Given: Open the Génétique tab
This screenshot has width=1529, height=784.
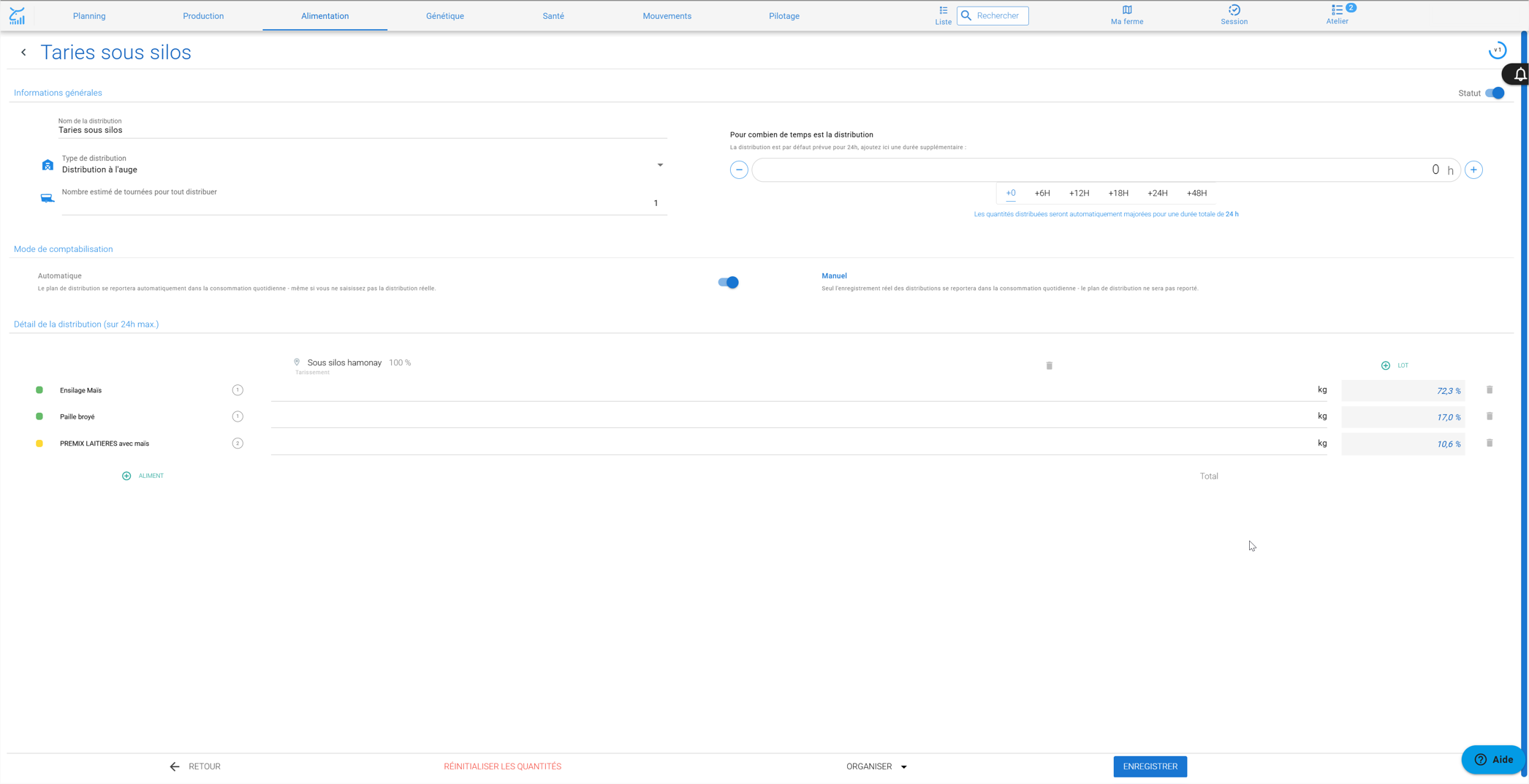Looking at the screenshot, I should 445,16.
